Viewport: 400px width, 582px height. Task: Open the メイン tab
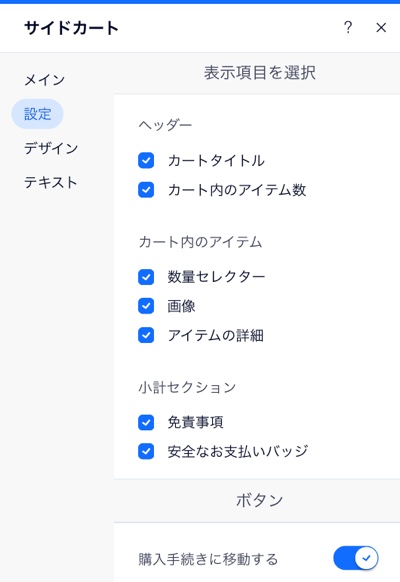point(45,80)
